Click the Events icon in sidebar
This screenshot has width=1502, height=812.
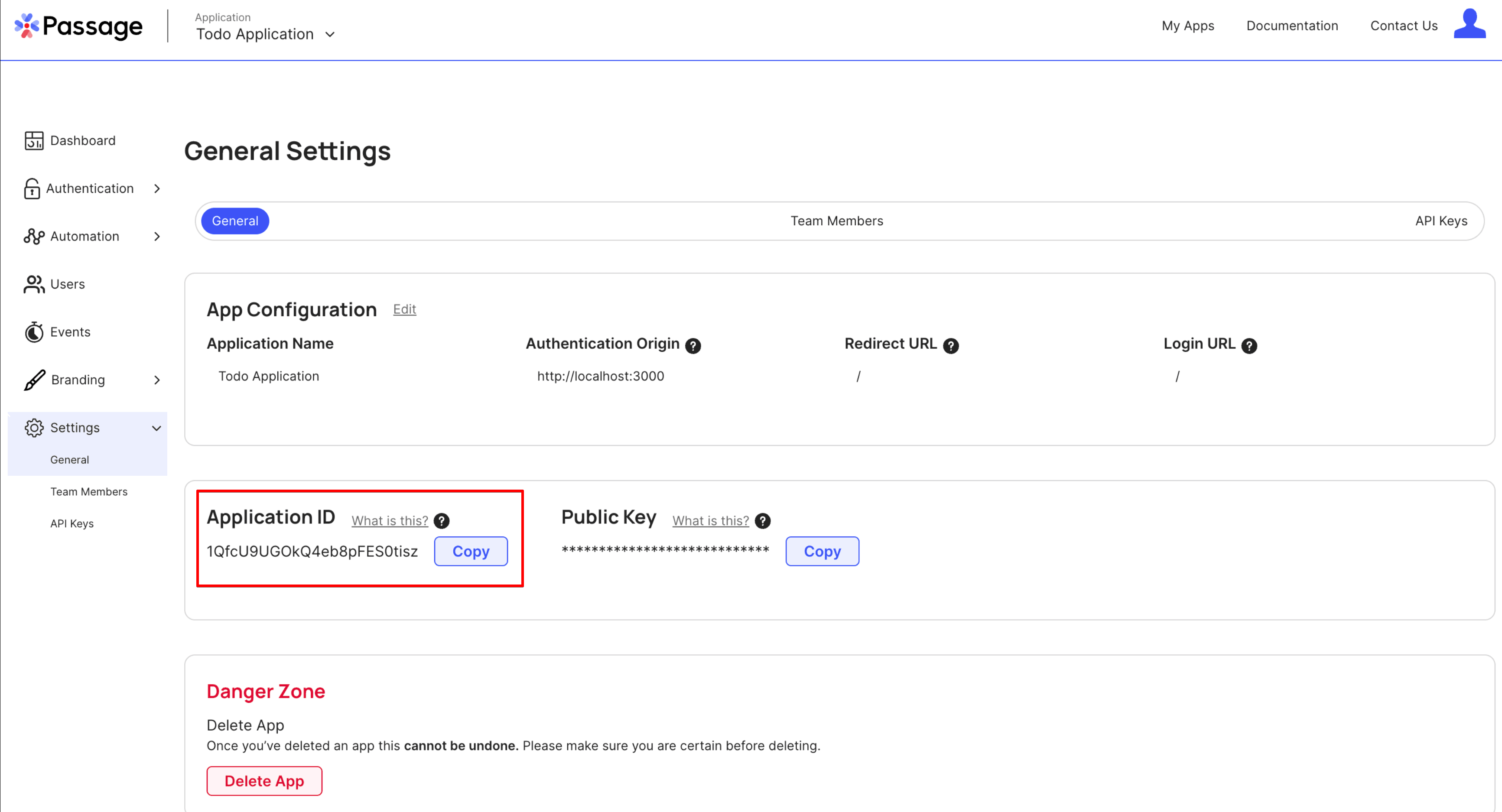(x=33, y=332)
